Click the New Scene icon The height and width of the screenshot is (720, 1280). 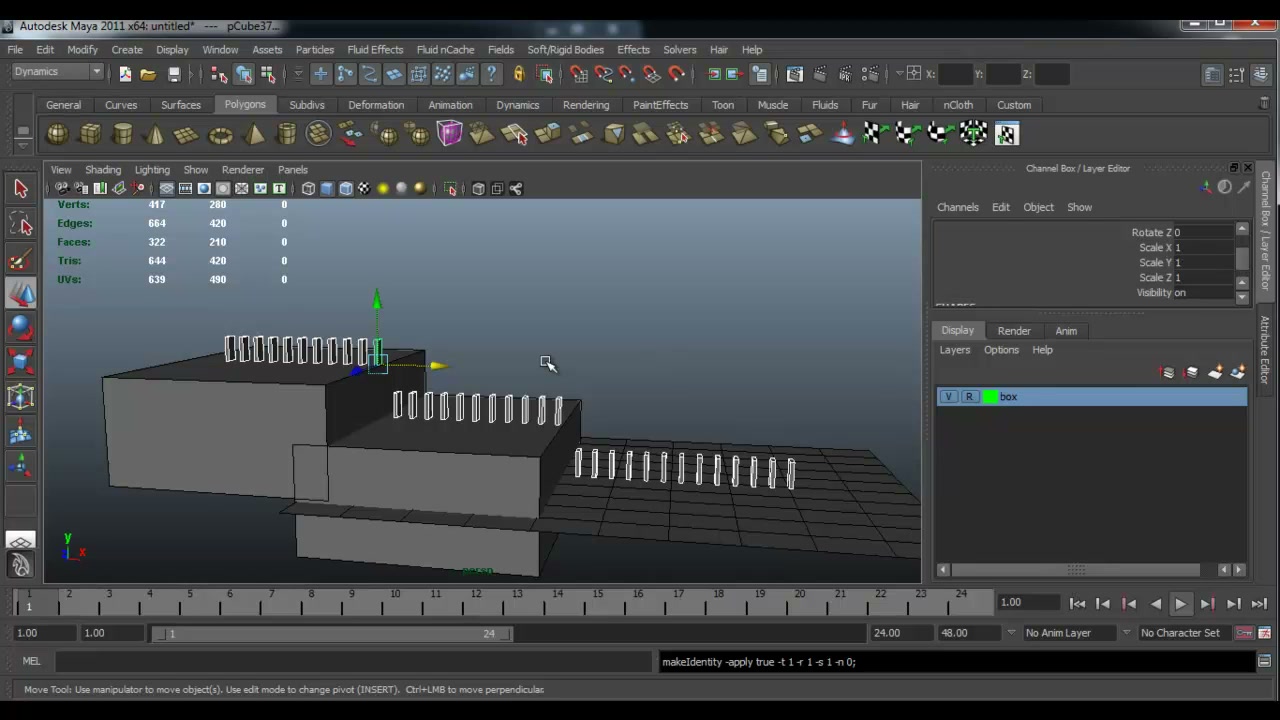(x=125, y=74)
